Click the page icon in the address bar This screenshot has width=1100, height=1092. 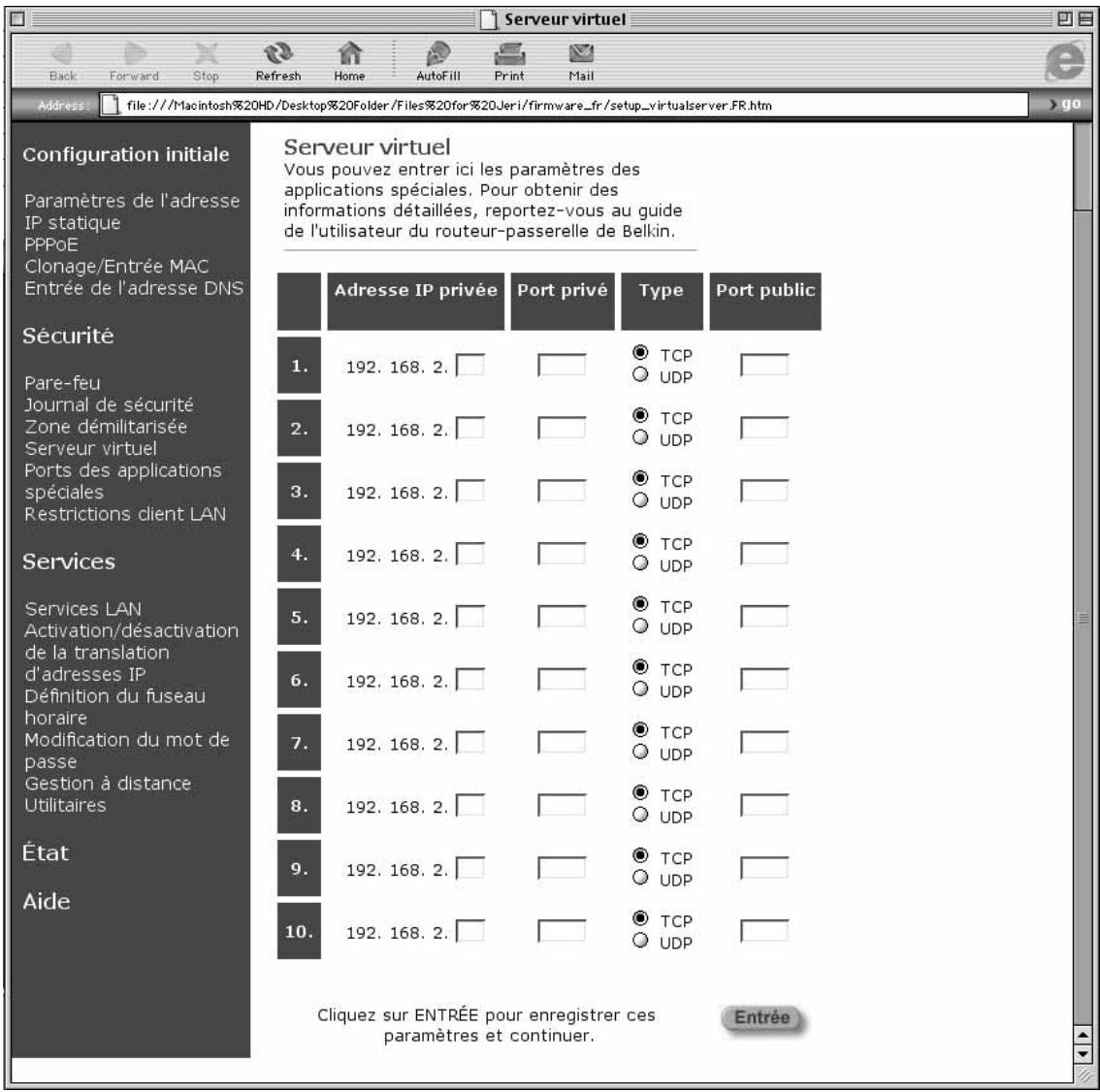click(x=110, y=105)
